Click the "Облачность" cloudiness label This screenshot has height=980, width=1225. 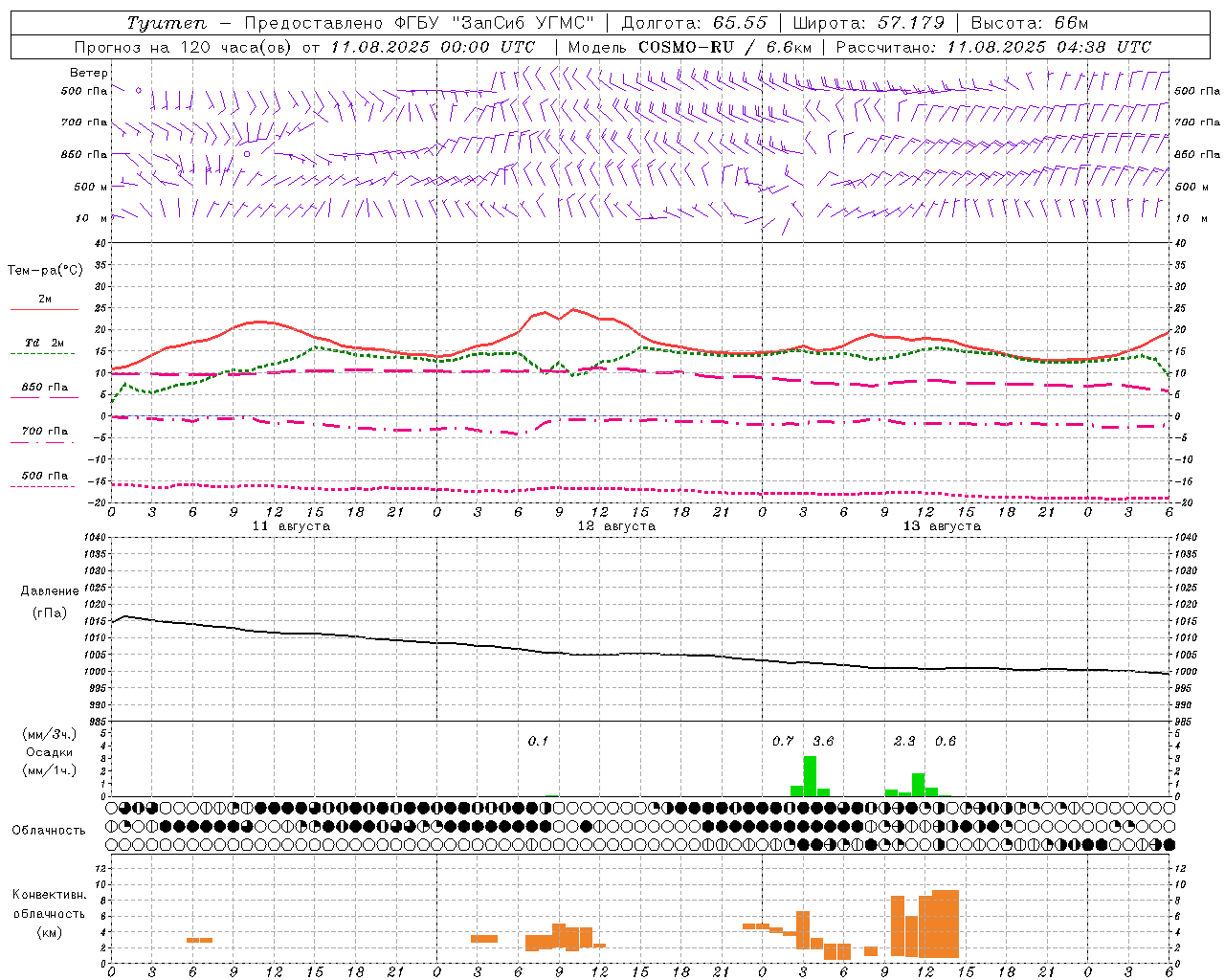[49, 831]
